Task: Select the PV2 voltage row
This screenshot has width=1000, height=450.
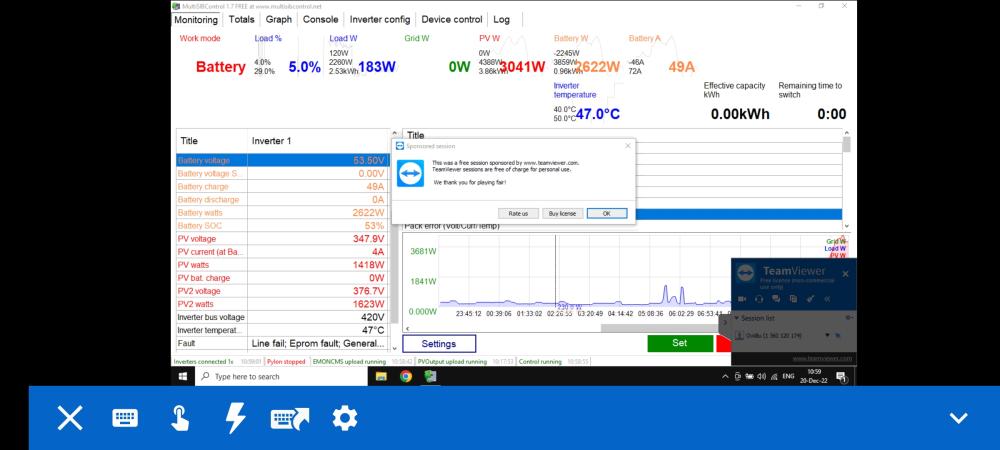Action: click(x=282, y=291)
